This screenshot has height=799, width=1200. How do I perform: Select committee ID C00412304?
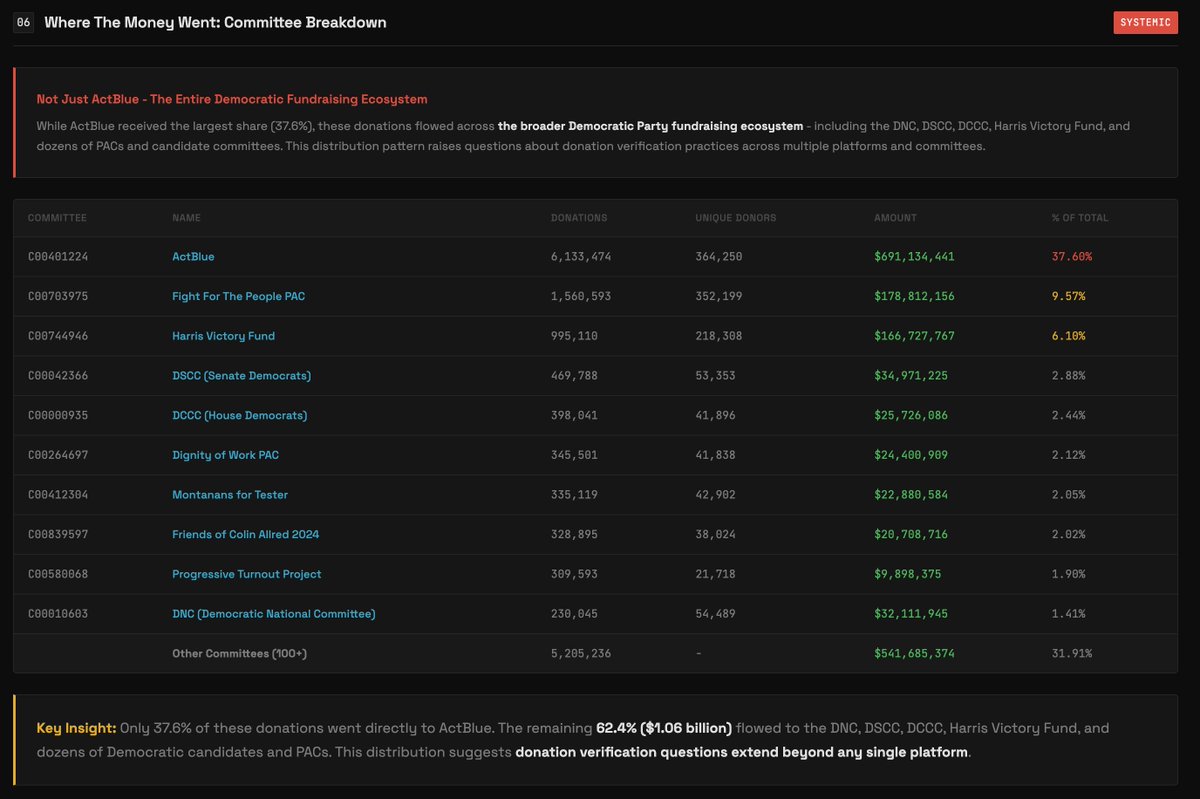[x=58, y=495]
